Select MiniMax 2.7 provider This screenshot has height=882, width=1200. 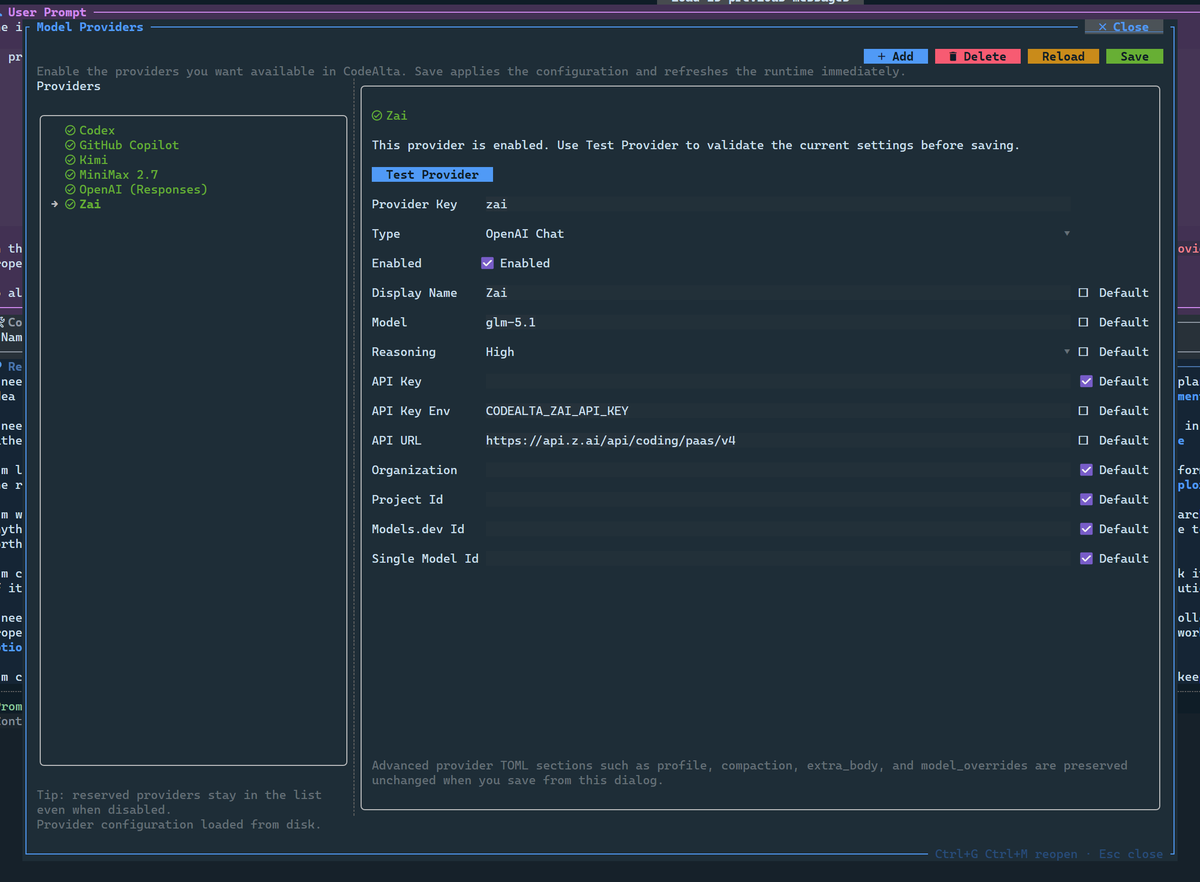[118, 174]
